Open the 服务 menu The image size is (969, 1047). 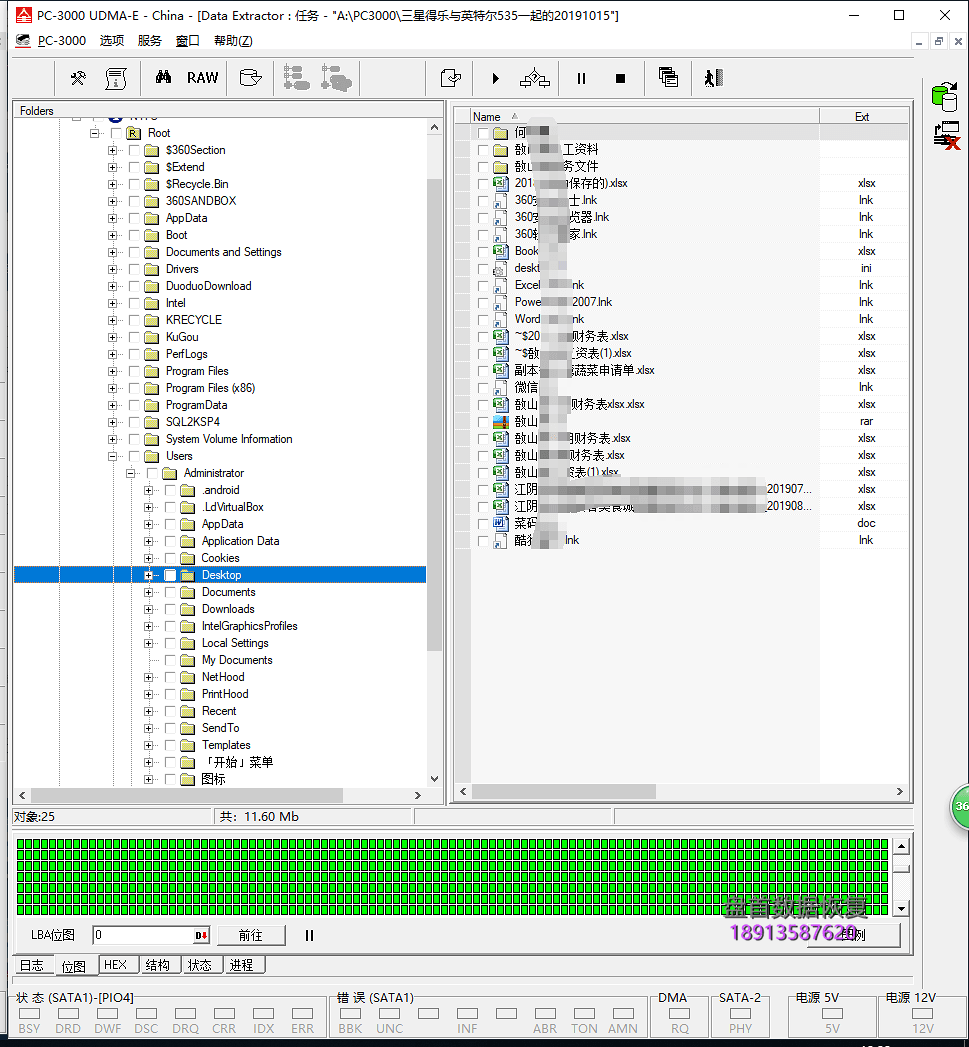tap(150, 41)
